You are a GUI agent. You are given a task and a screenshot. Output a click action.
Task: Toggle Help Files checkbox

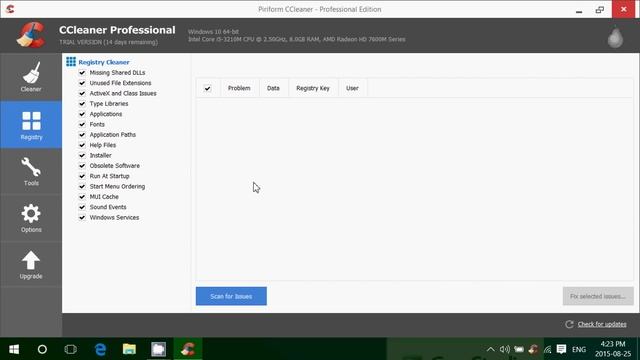pyautogui.click(x=82, y=145)
